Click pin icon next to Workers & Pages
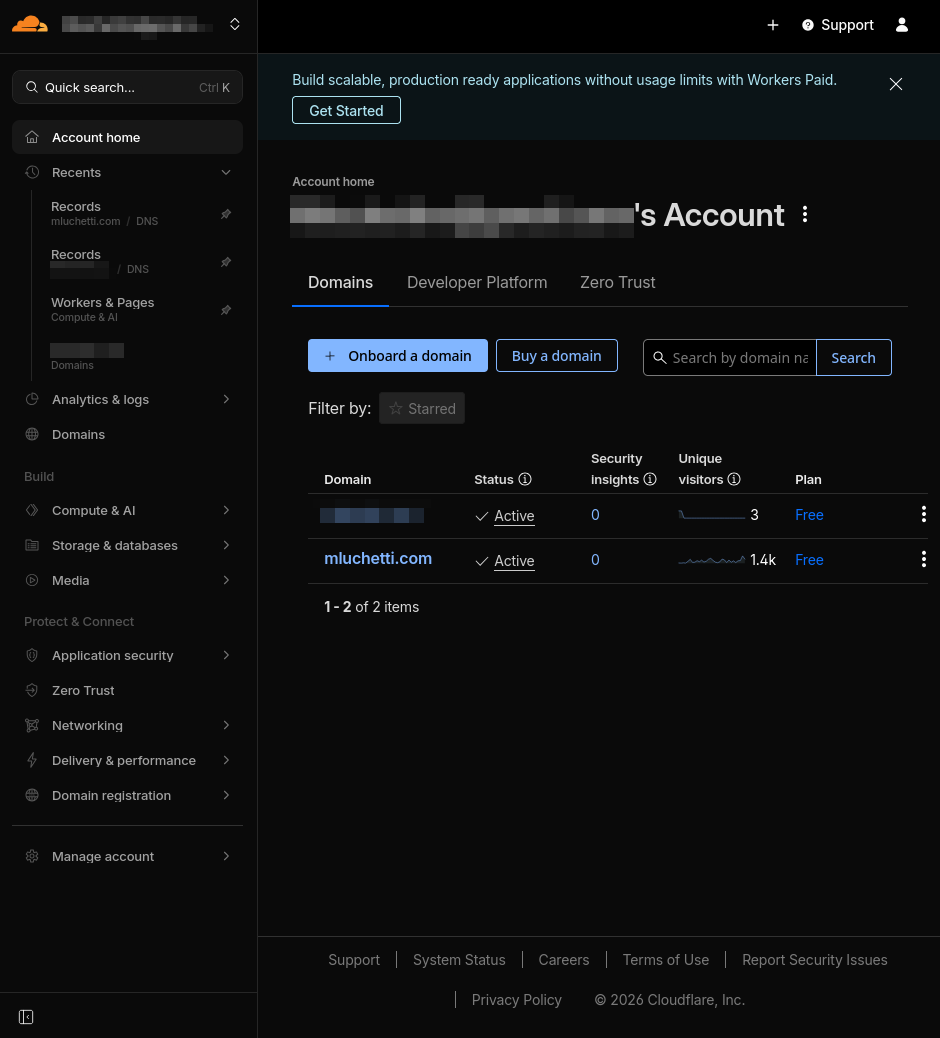 [x=226, y=310]
